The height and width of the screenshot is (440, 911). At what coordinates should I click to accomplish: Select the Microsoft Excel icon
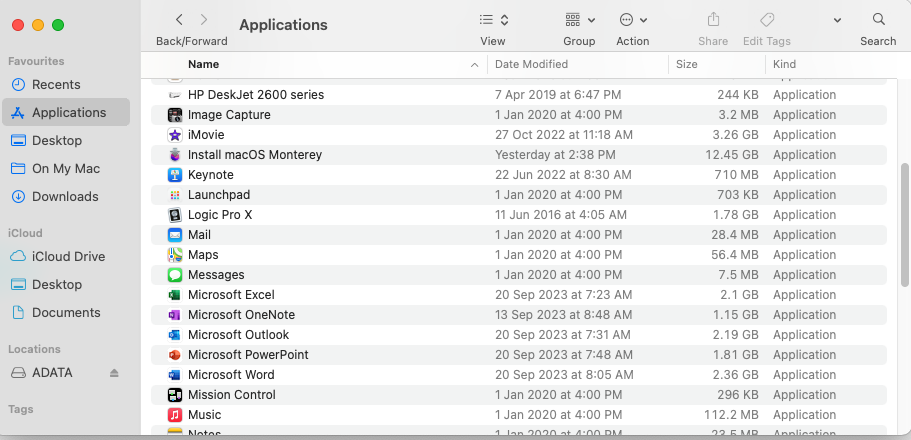point(174,295)
